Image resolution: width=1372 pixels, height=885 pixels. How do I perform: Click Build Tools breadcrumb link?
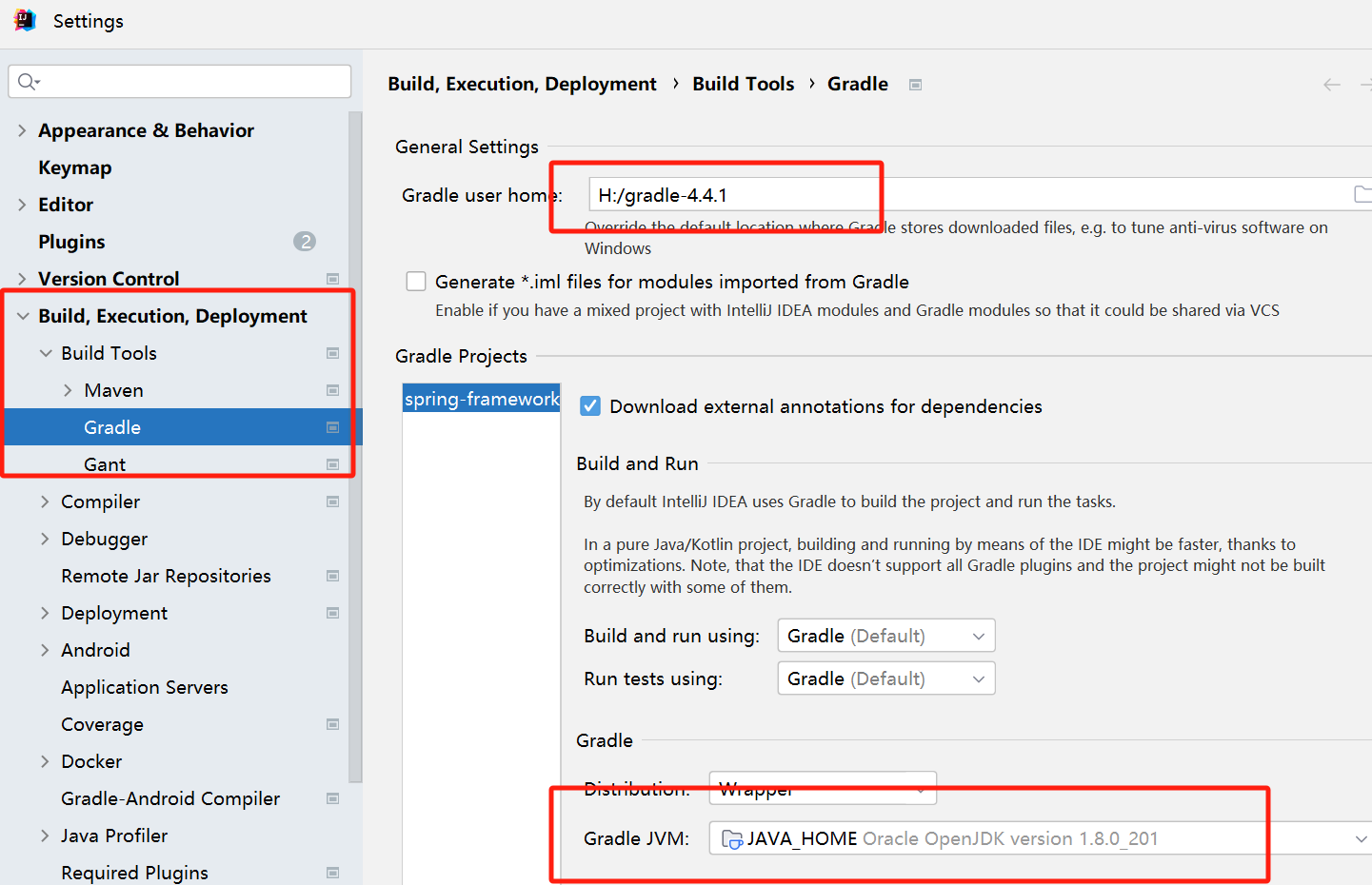coord(743,84)
